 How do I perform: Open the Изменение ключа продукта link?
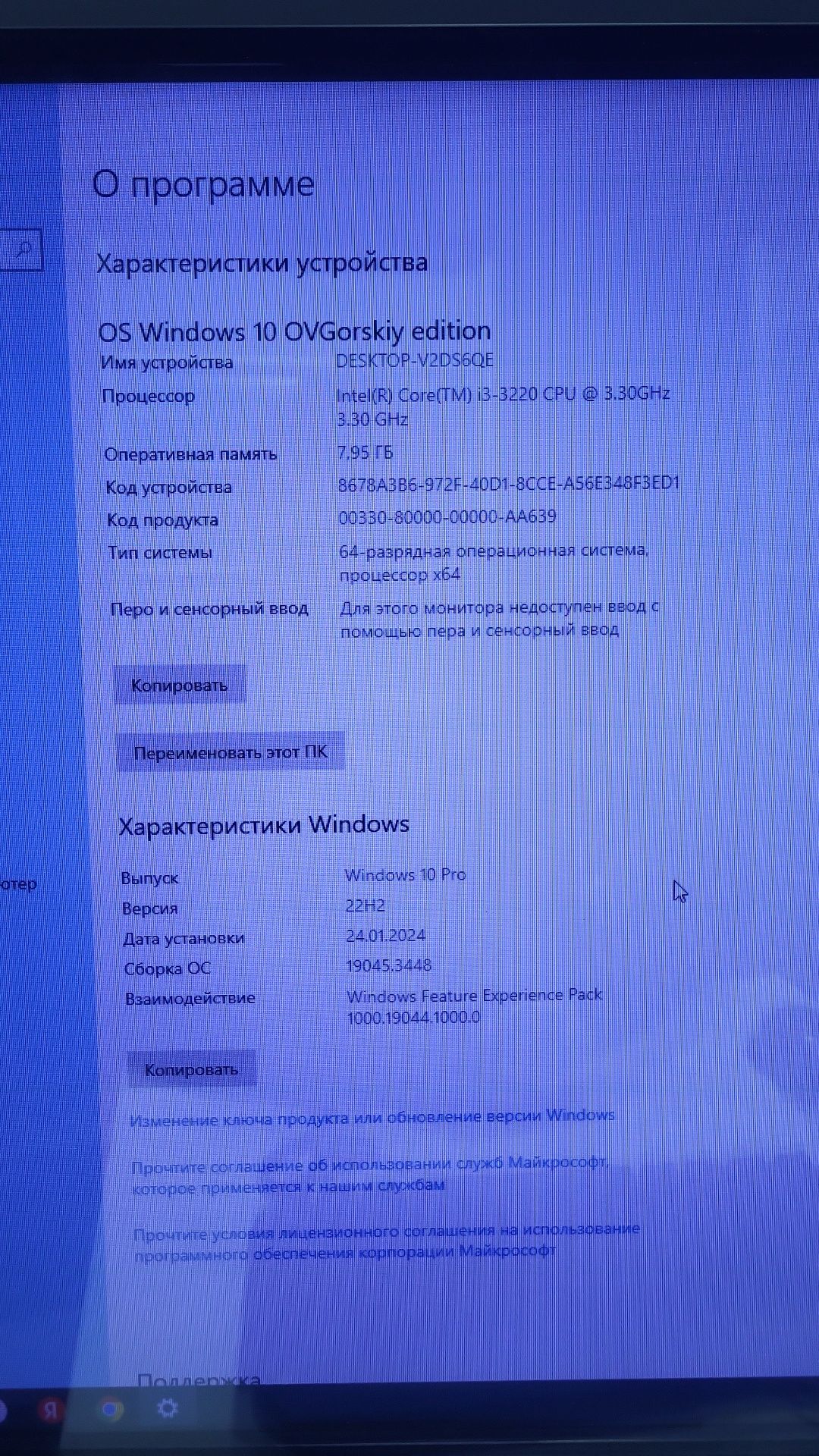click(372, 1117)
